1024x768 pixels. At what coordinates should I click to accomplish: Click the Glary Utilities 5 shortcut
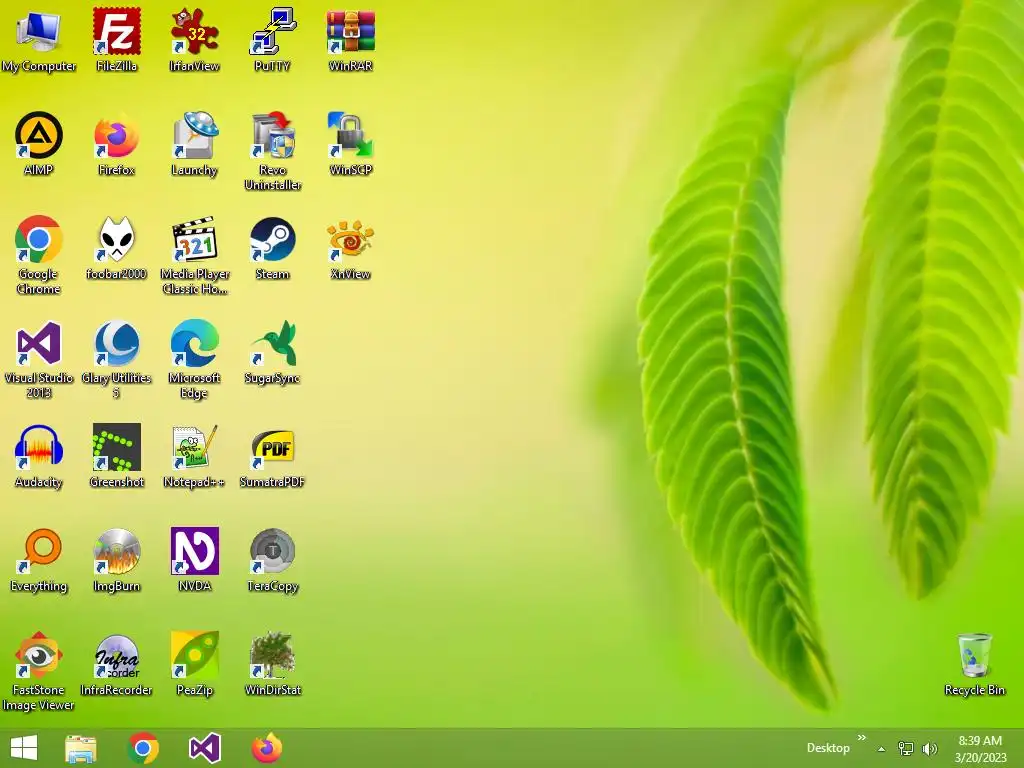point(116,359)
